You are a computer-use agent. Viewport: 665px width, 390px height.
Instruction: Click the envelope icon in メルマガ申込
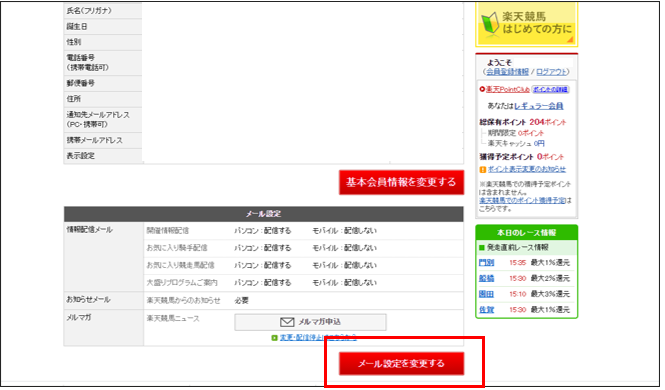point(287,322)
